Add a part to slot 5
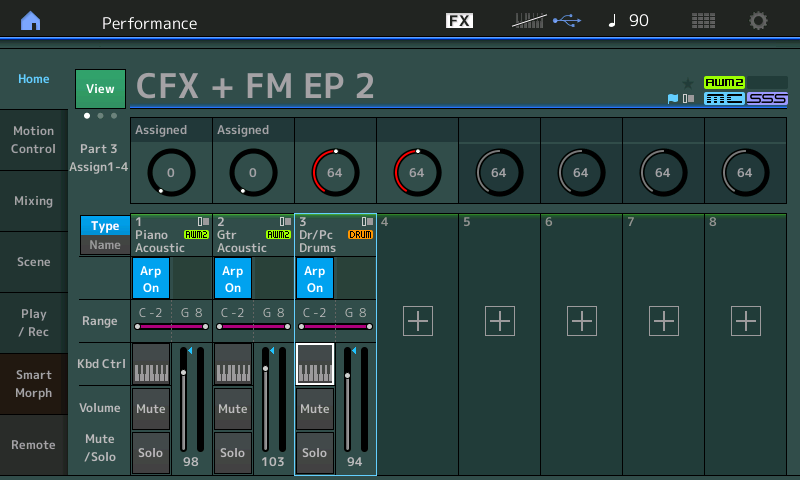This screenshot has height=480, width=800. pos(500,321)
